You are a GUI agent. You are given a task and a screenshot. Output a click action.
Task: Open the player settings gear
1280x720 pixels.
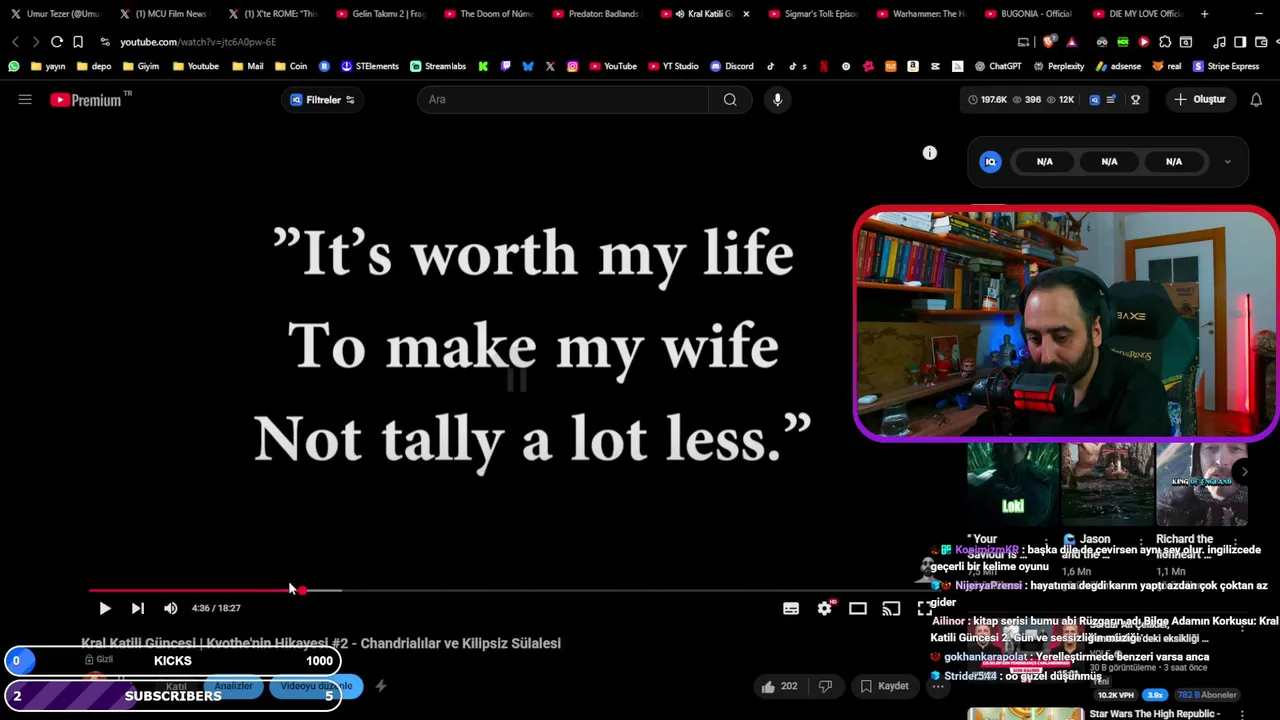click(x=824, y=608)
